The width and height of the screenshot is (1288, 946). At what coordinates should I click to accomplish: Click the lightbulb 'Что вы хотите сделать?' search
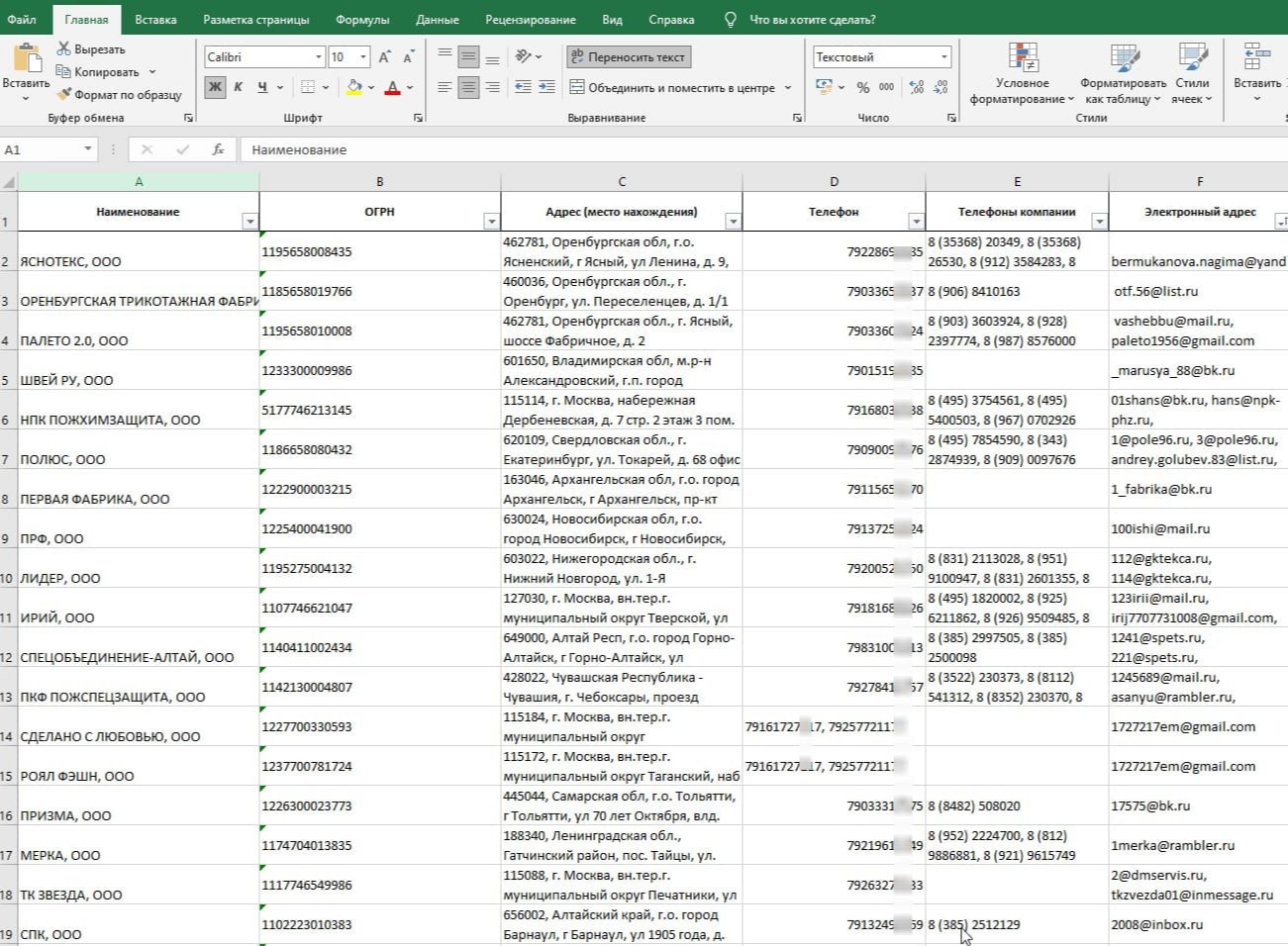click(800, 19)
